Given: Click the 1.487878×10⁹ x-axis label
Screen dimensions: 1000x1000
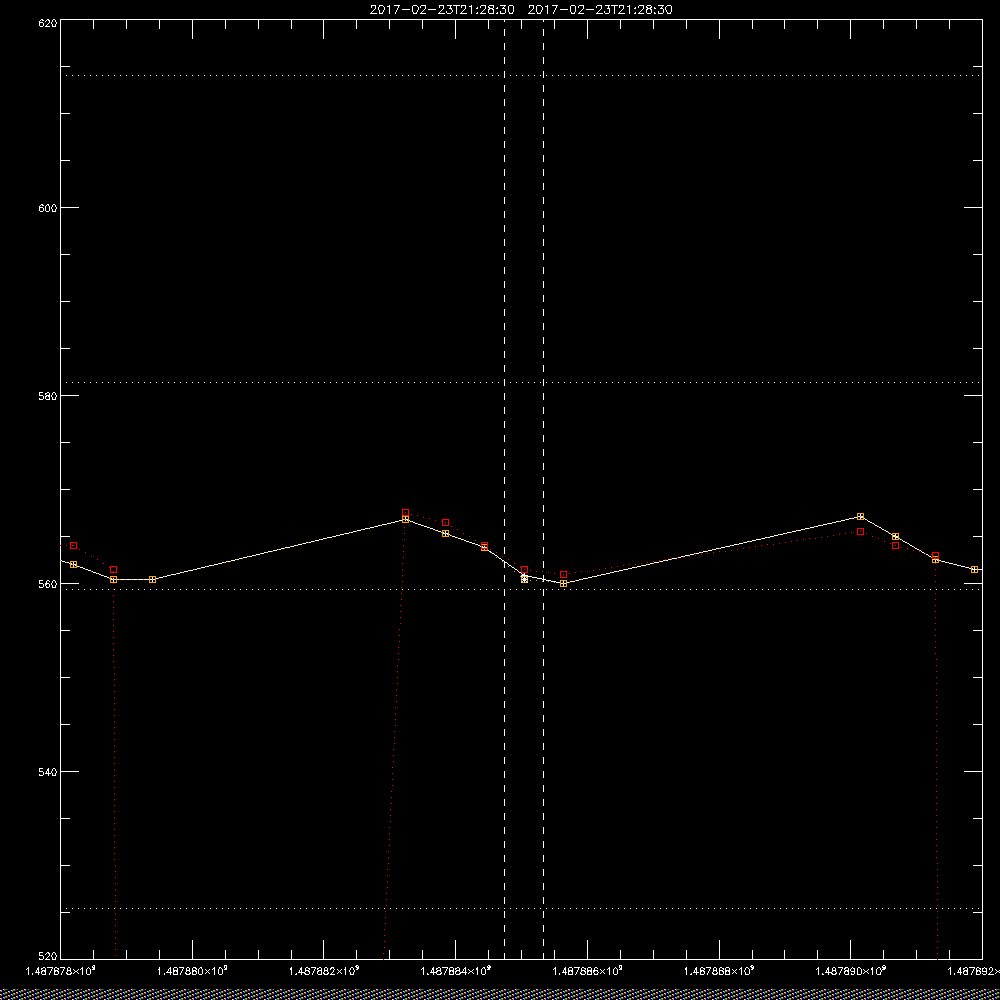Looking at the screenshot, I should click(60, 971).
